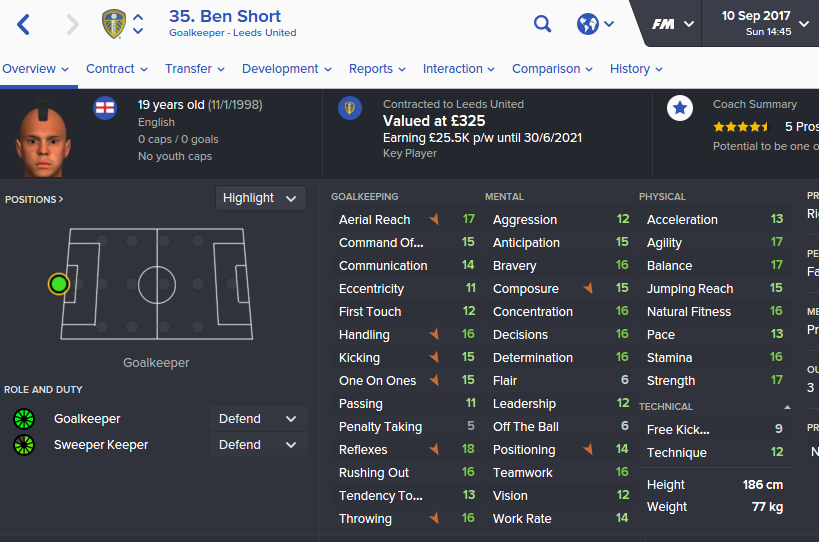Screen dimensions: 819x542
Task: Select the Goalkeeper role suitability icon
Action: pyautogui.click(x=24, y=419)
